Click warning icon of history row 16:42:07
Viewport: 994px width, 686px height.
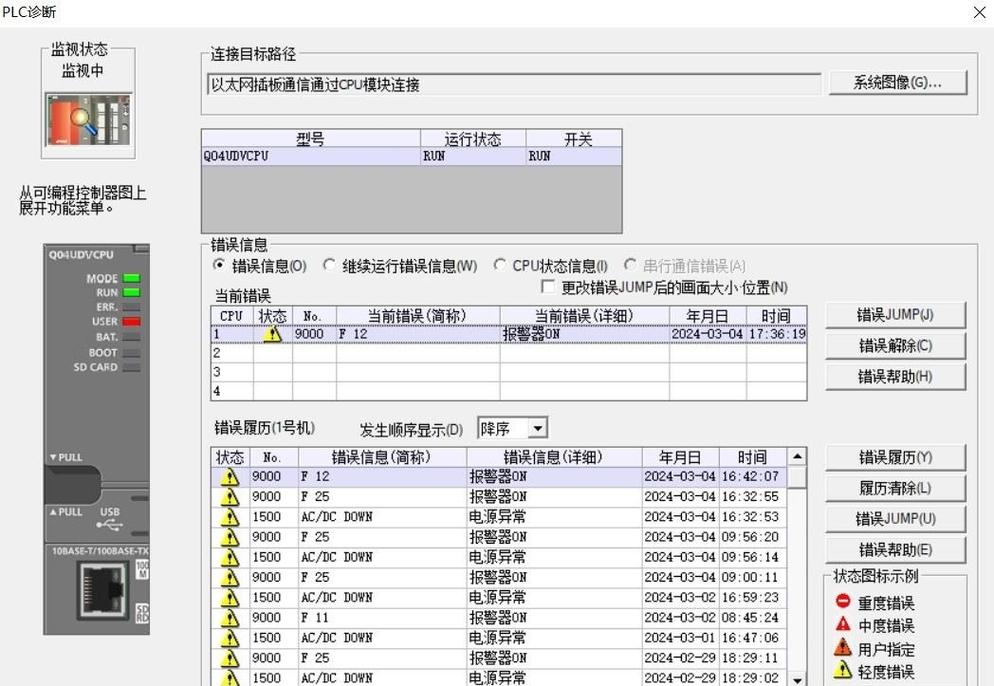pos(229,477)
